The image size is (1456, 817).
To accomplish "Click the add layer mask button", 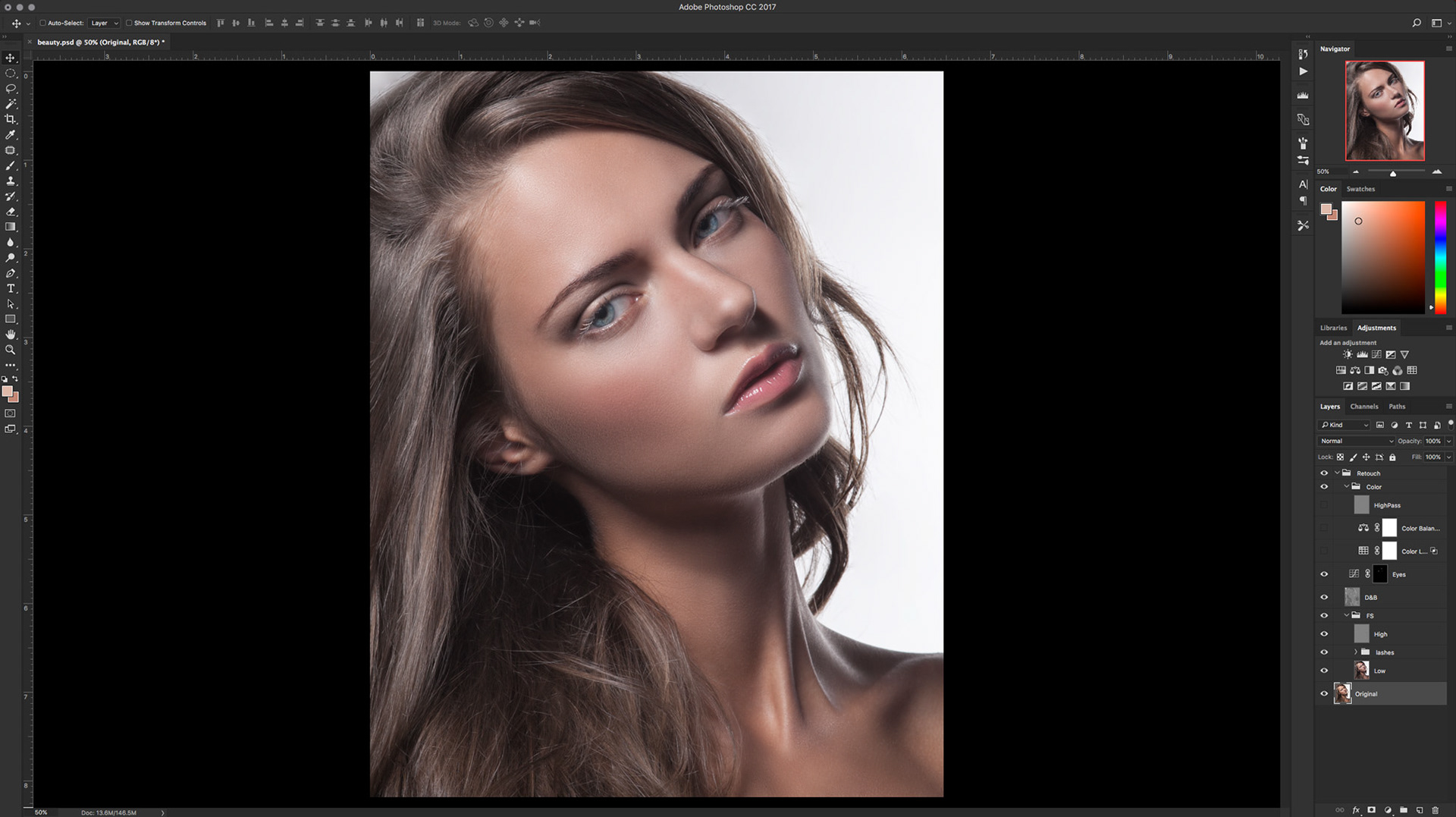I will coord(1371,810).
